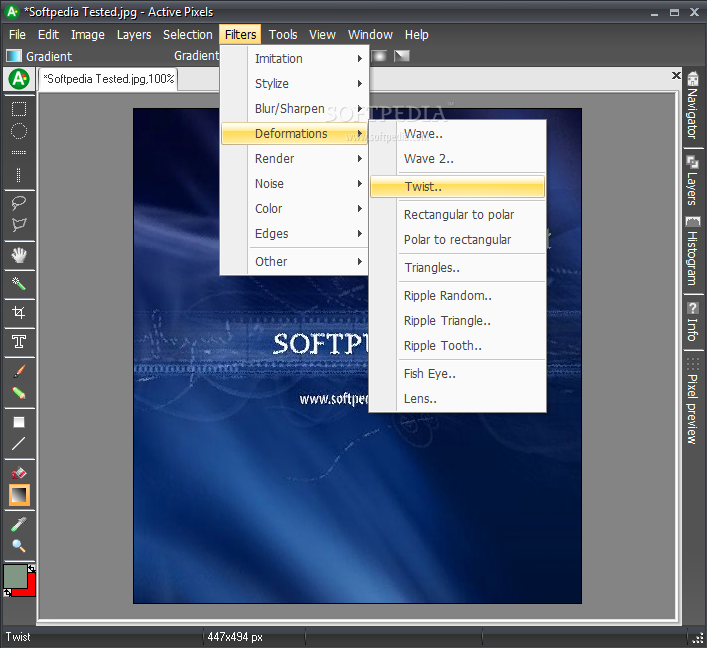The image size is (707, 648).
Task: Select the rectangular selection tool
Action: 18,109
